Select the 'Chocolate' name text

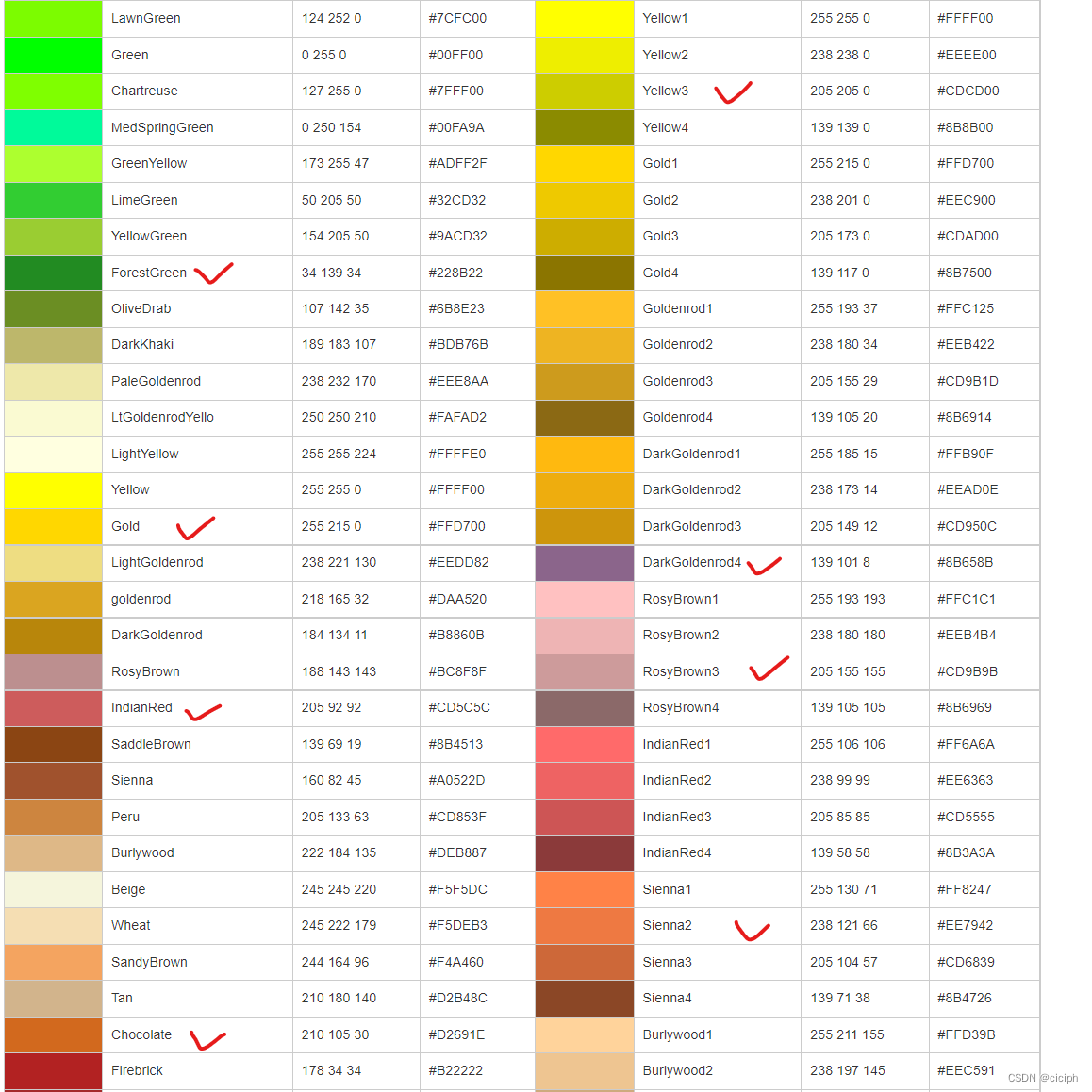pos(141,1034)
